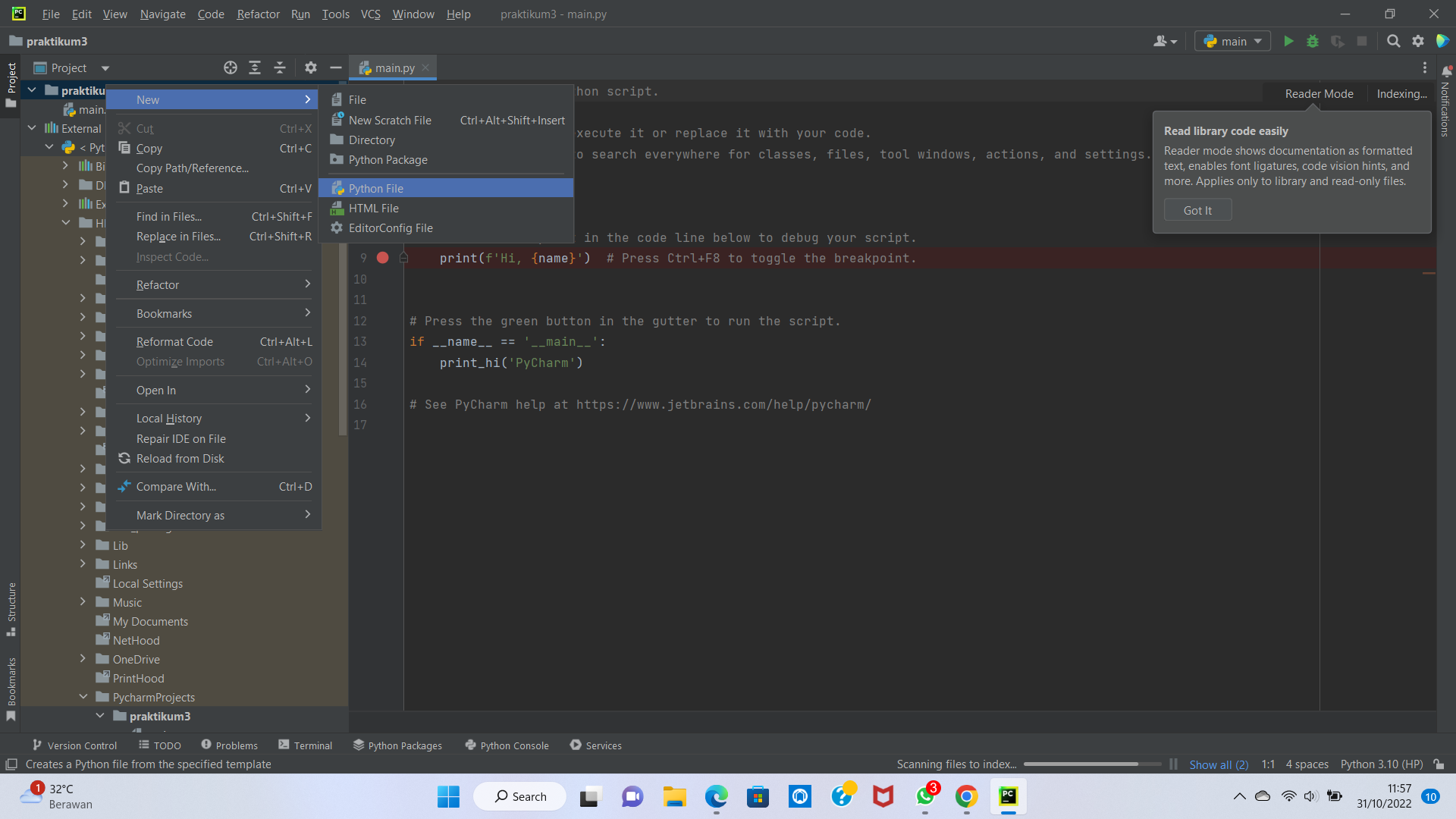Image resolution: width=1456 pixels, height=819 pixels.
Task: Collapse all nodes in Project tree
Action: click(x=279, y=67)
